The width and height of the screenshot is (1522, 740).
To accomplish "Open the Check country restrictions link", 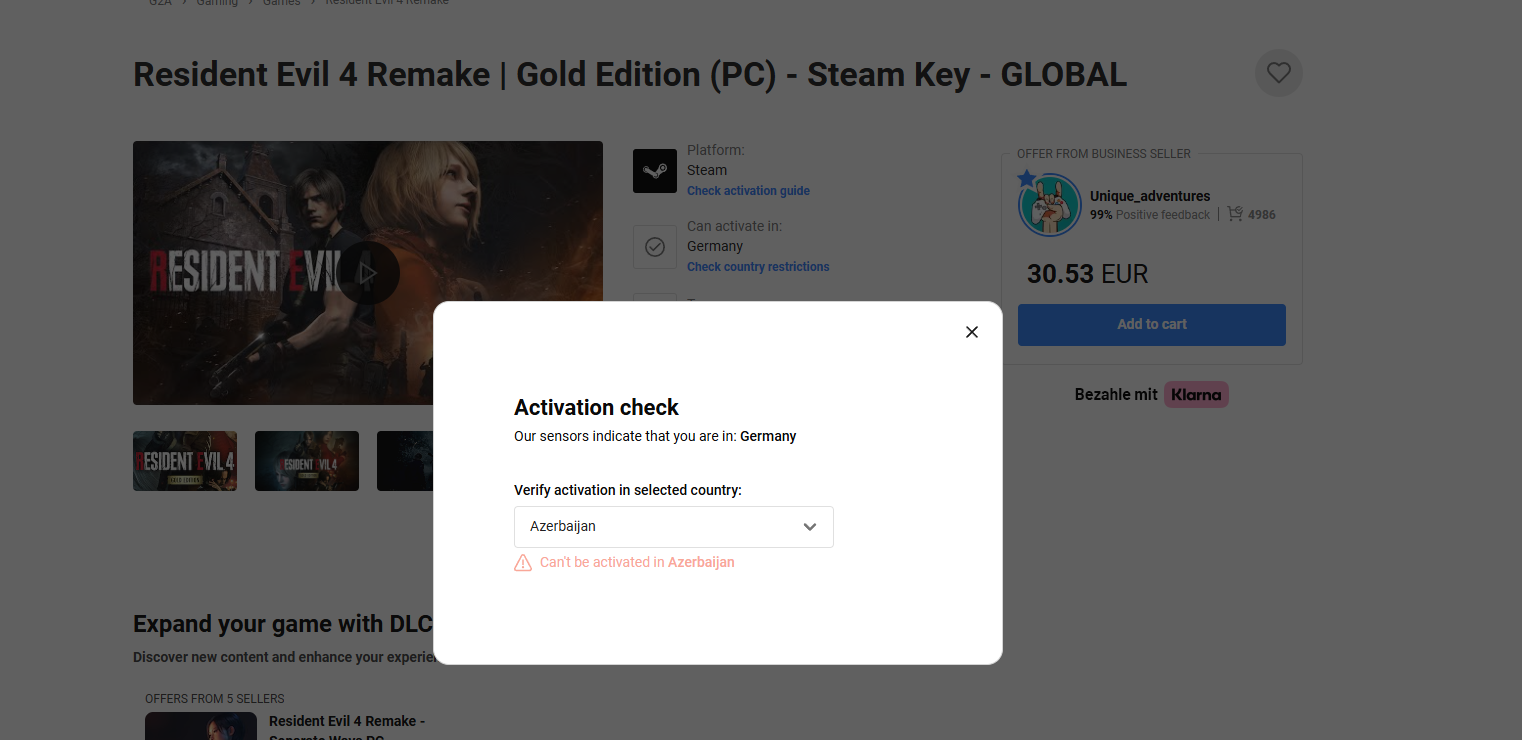I will click(758, 267).
